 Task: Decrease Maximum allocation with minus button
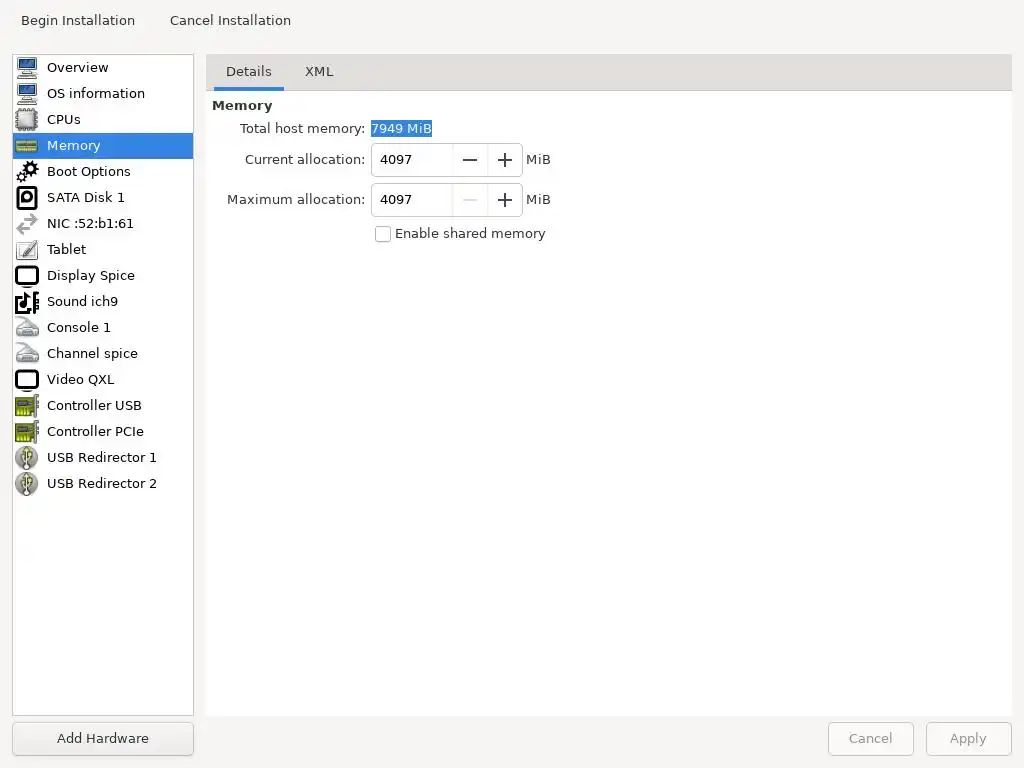point(470,200)
